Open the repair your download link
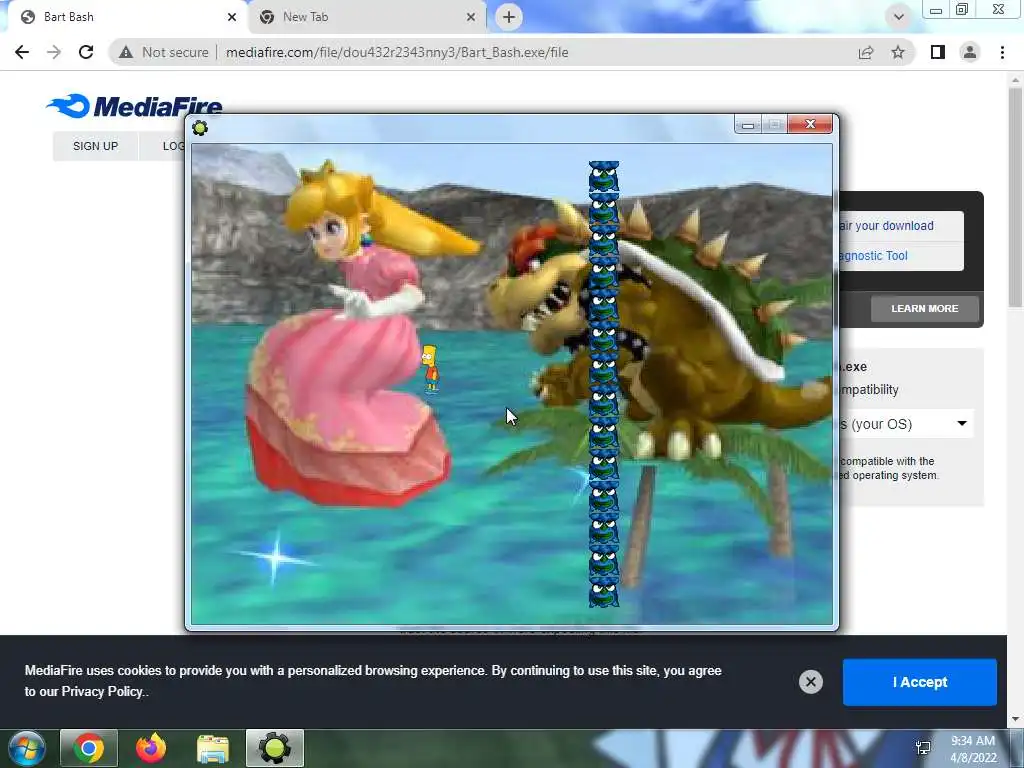1024x768 pixels. click(888, 226)
